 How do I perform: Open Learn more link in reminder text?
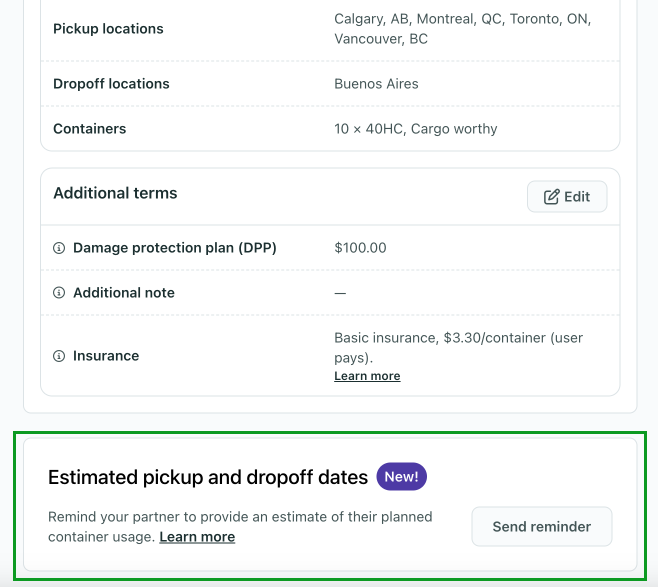[197, 537]
